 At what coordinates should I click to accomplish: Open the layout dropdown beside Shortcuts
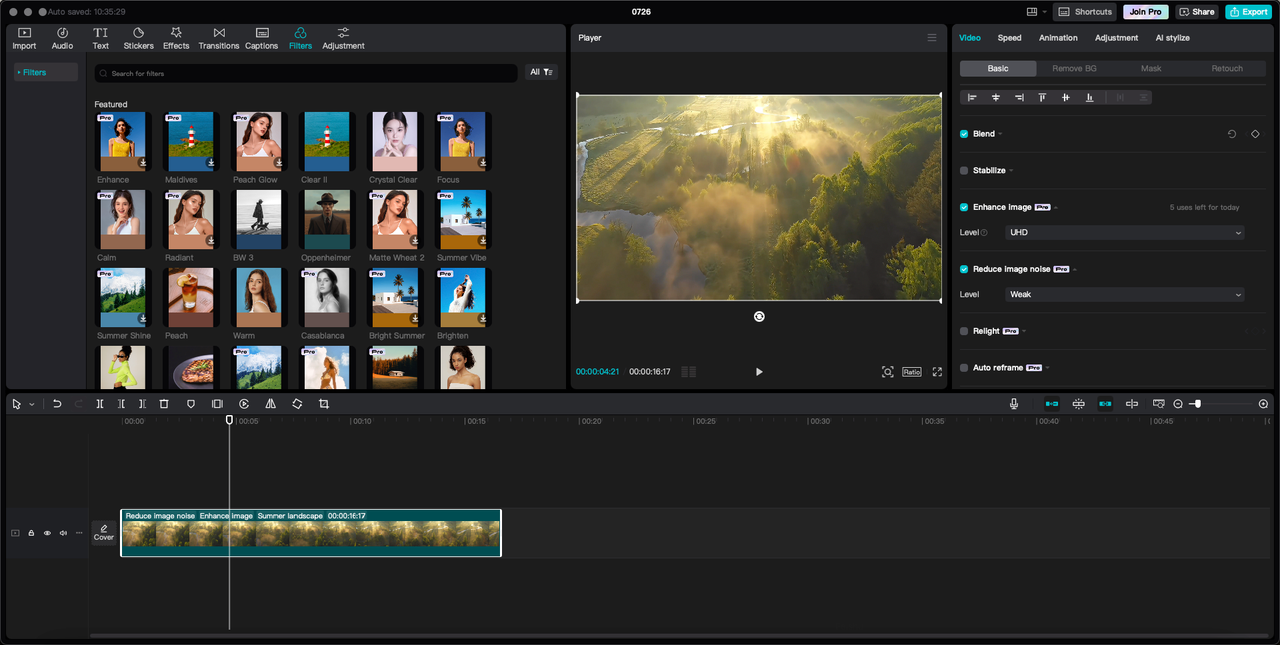[x=1037, y=12]
